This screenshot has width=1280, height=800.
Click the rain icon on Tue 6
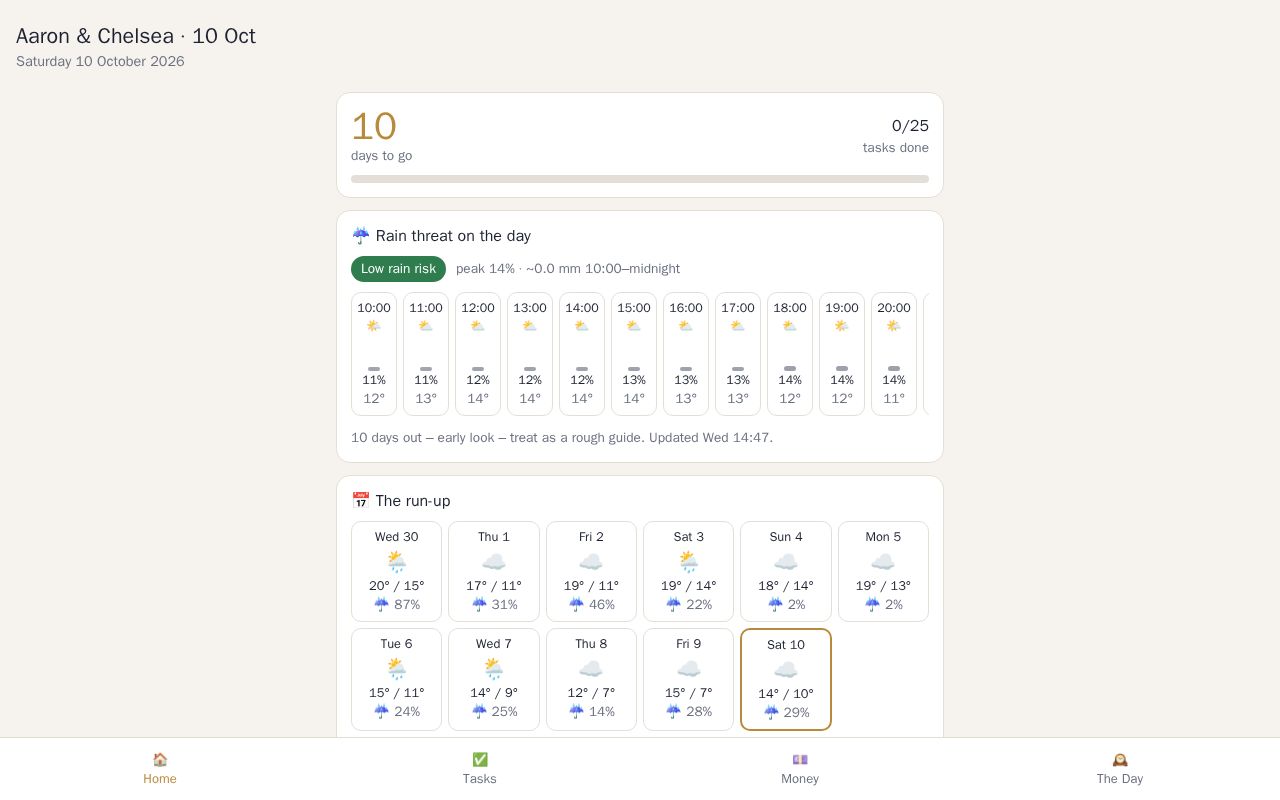[x=397, y=669]
